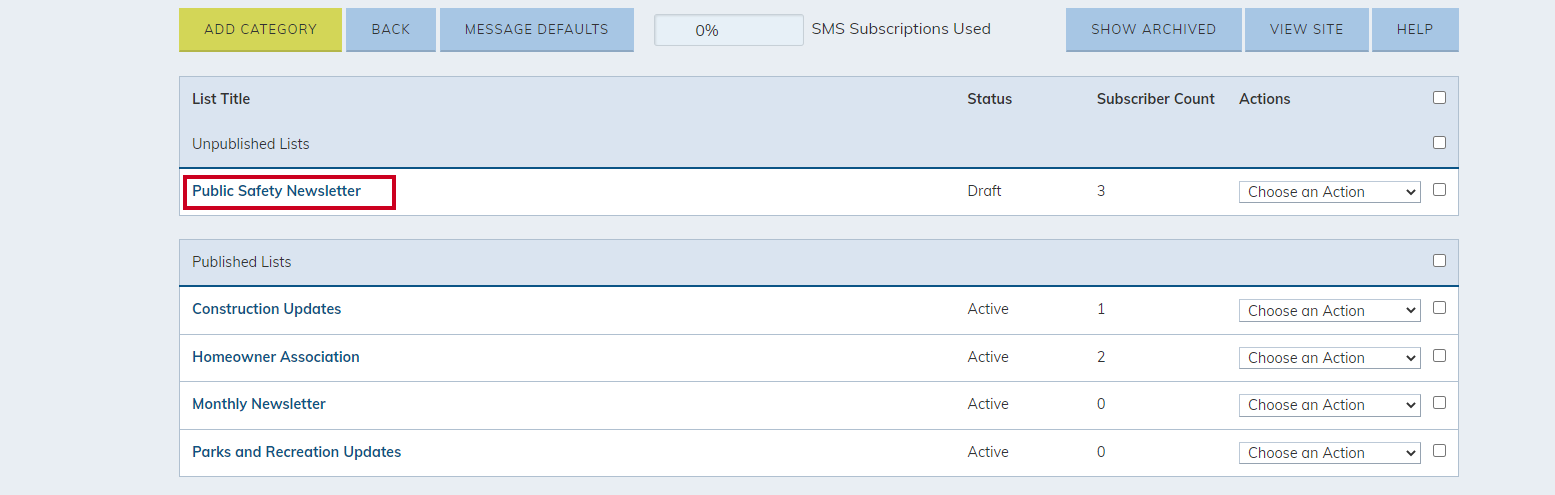Open the Monthly Newsletter list
Viewport: 1555px width, 495px height.
click(x=259, y=404)
